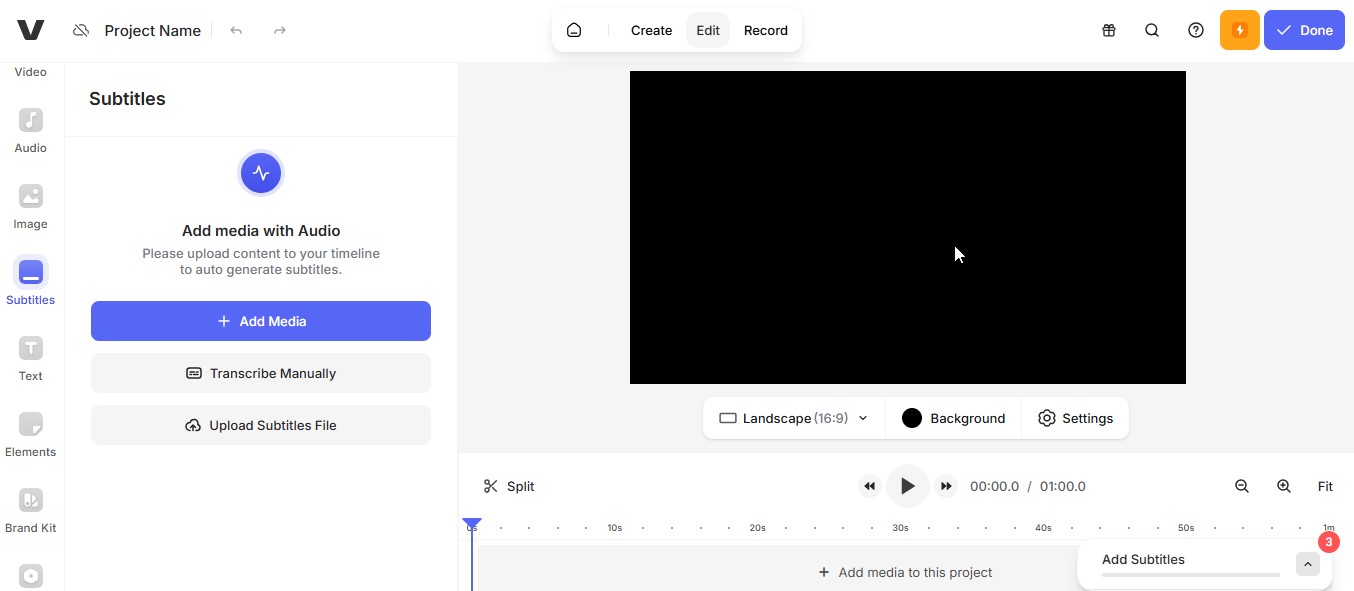
Task: Click the current time 00:00.0 display
Action: coord(994,487)
